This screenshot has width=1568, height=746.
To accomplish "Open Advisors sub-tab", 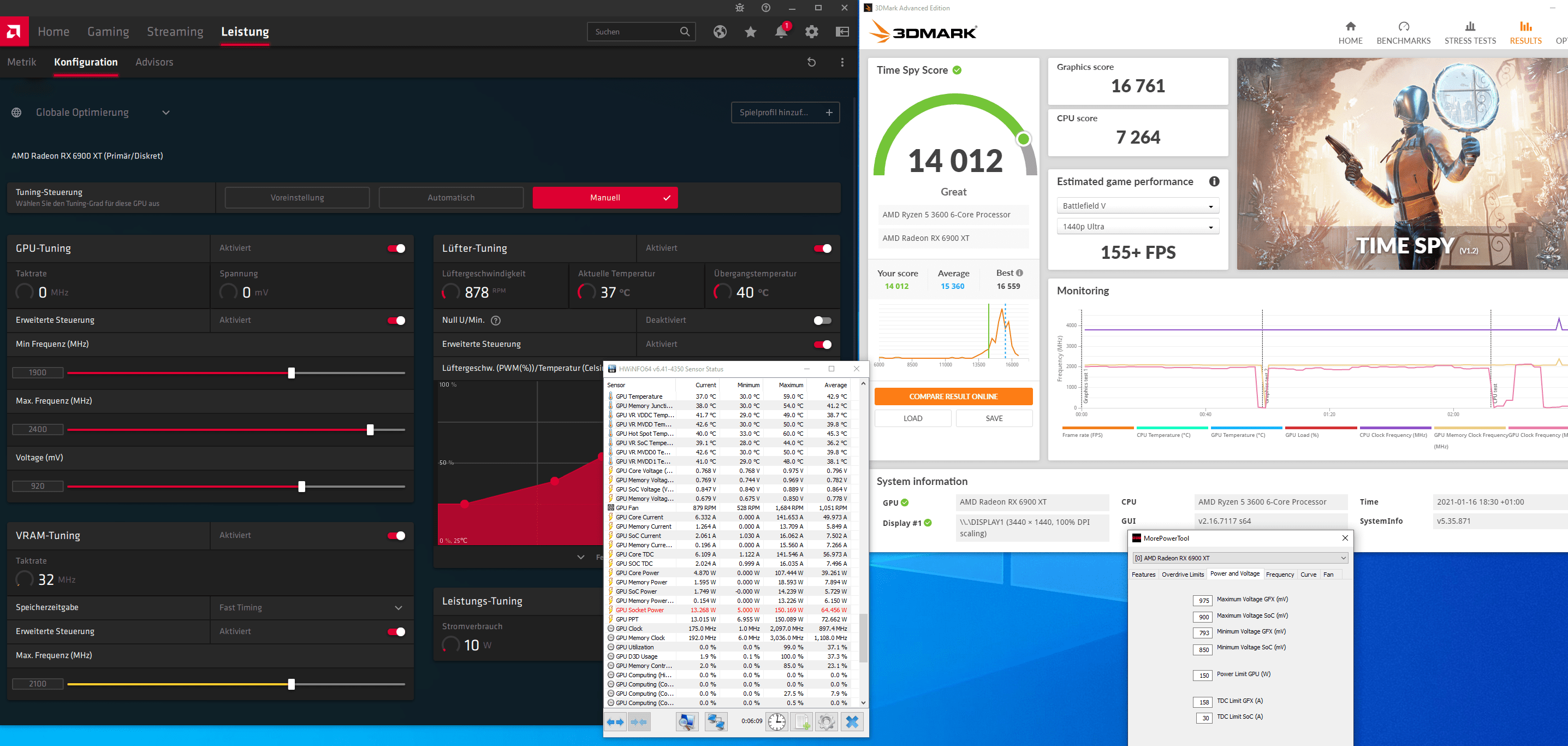I will pyautogui.click(x=154, y=62).
